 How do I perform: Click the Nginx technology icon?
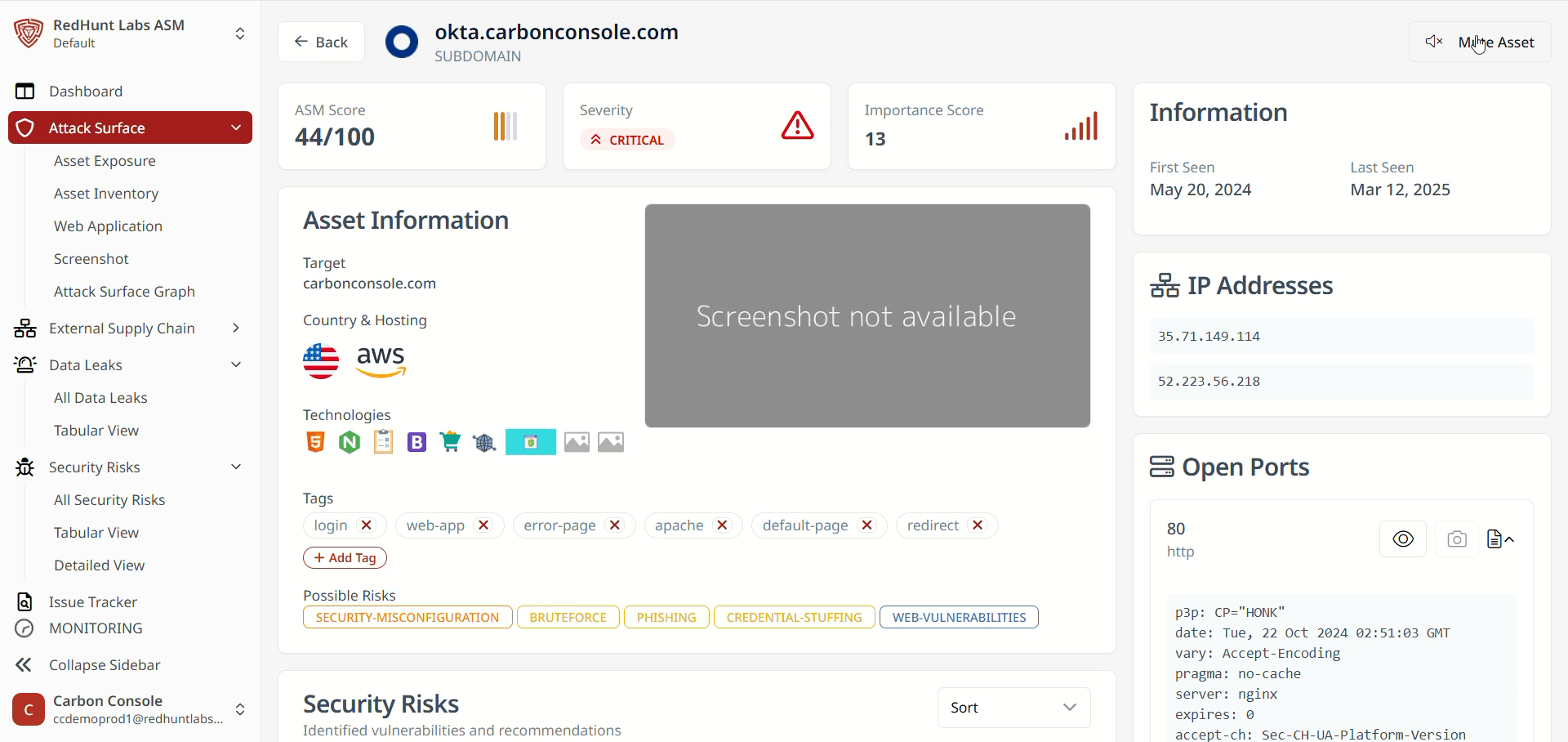pos(350,442)
